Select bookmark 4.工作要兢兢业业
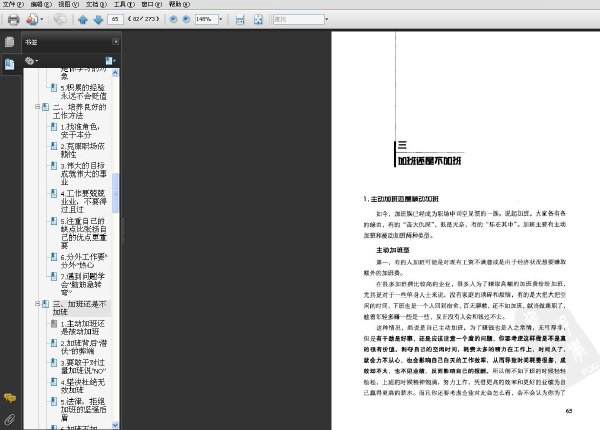Image resolution: width=600 pixels, height=430 pixels. 83,201
